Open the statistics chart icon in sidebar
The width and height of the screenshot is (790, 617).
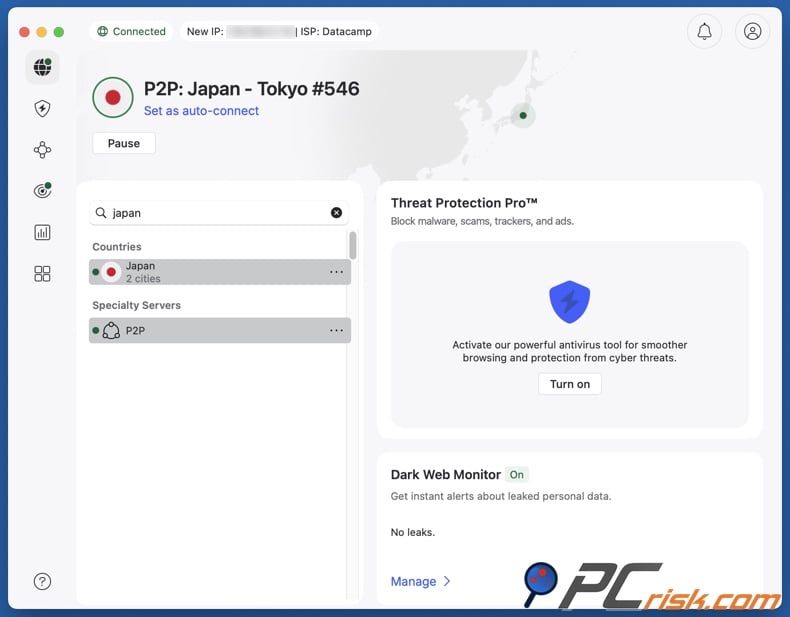pyautogui.click(x=42, y=232)
